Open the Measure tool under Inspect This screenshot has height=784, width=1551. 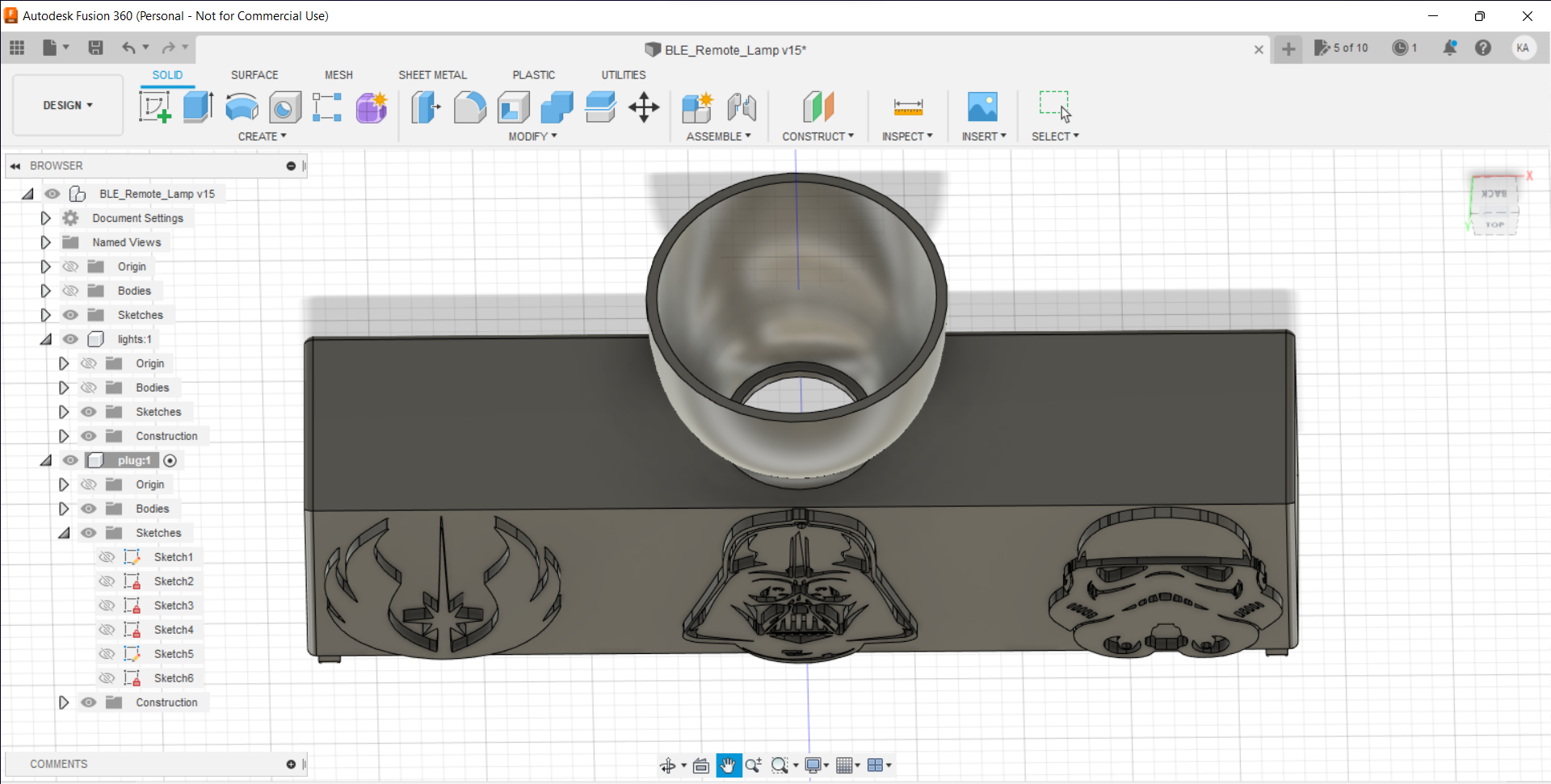pos(908,107)
